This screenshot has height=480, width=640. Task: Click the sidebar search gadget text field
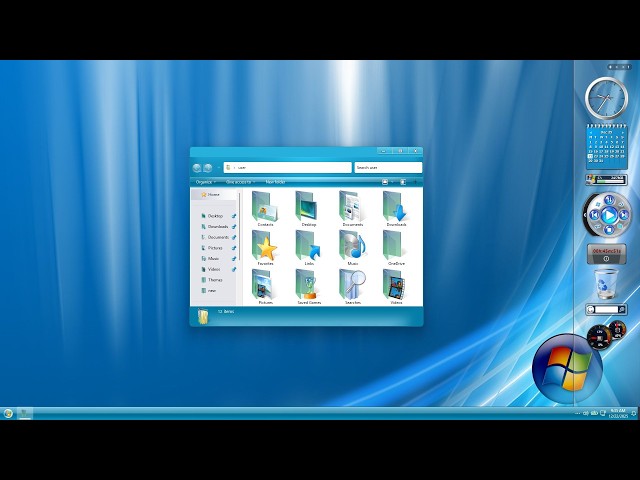pos(606,310)
